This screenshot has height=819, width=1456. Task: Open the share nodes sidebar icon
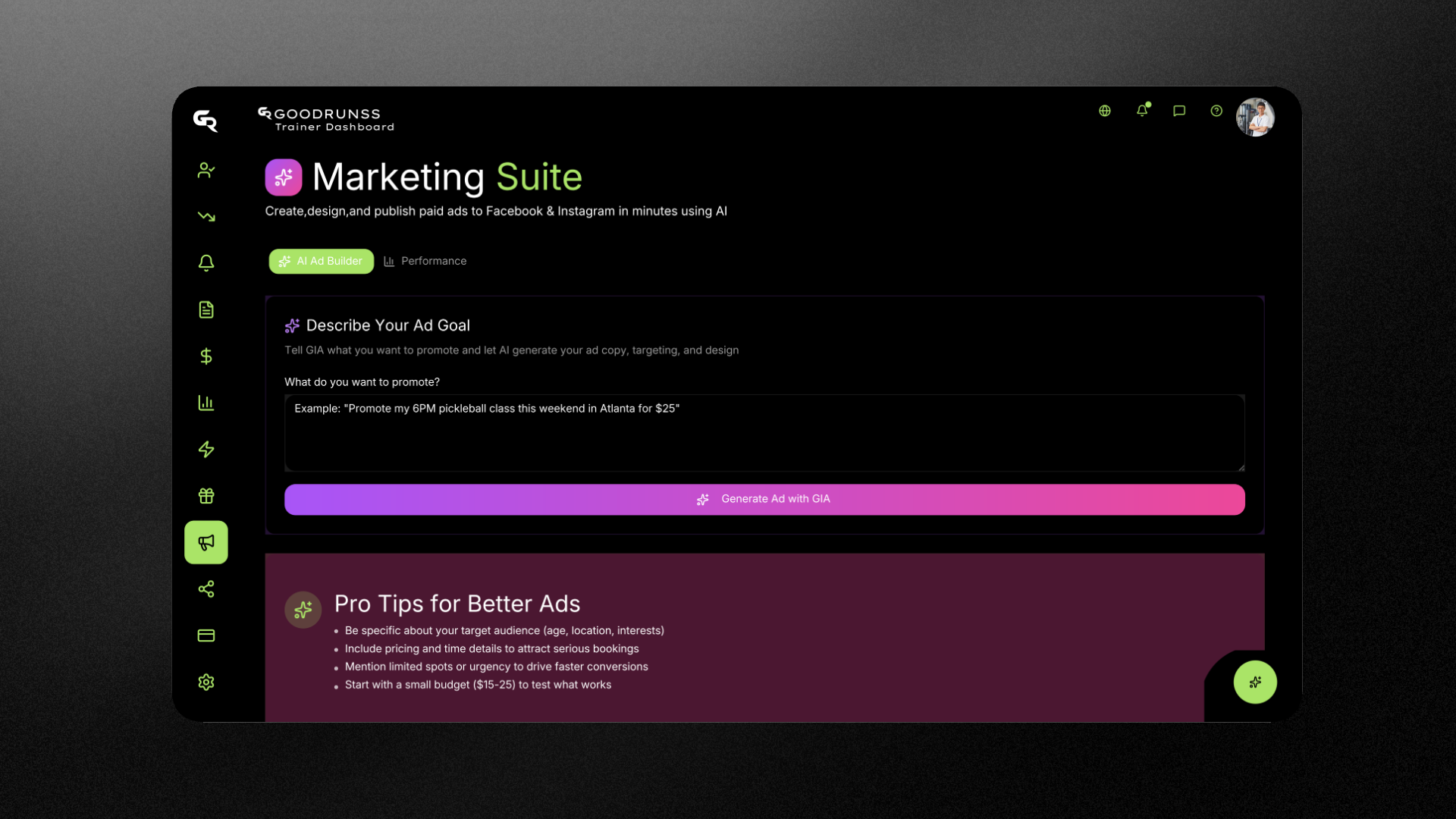(206, 589)
